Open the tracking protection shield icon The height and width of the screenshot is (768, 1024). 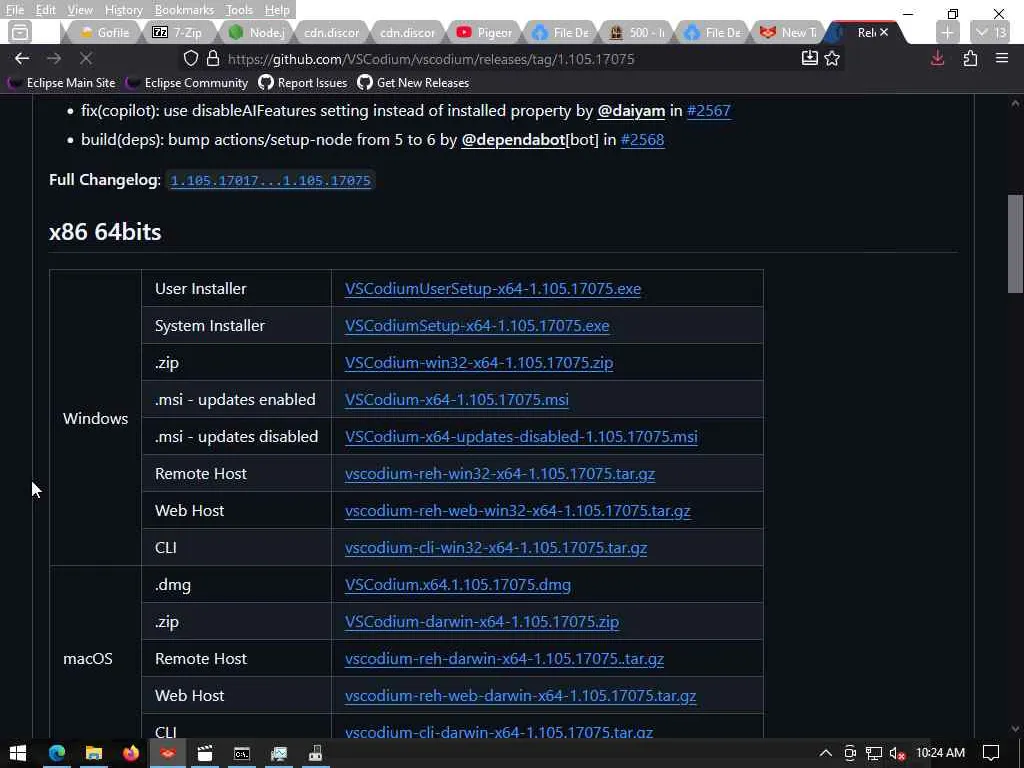tap(191, 59)
